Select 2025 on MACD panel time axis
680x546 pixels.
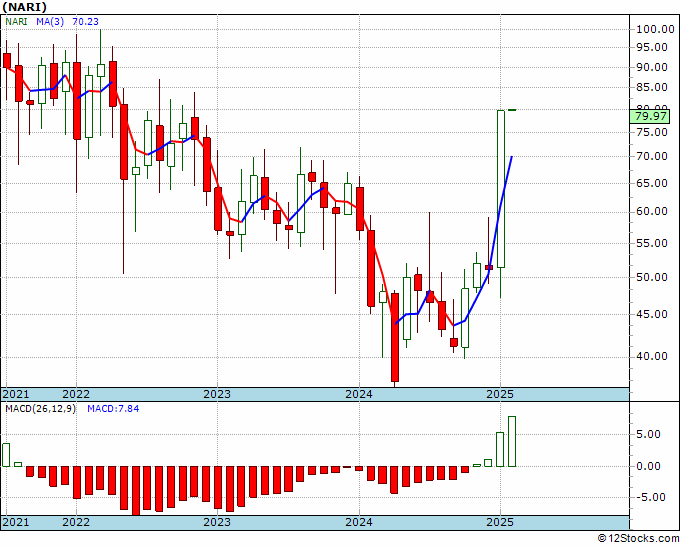[x=500, y=522]
